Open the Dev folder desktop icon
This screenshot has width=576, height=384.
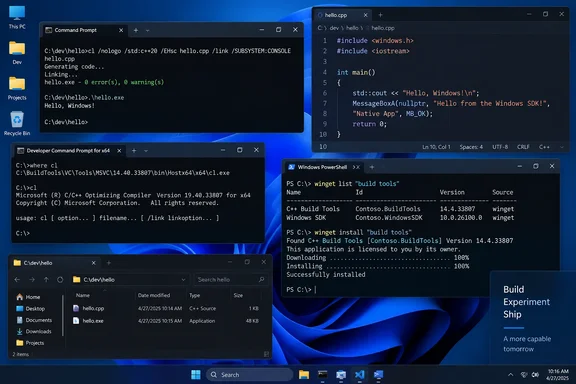point(17,53)
